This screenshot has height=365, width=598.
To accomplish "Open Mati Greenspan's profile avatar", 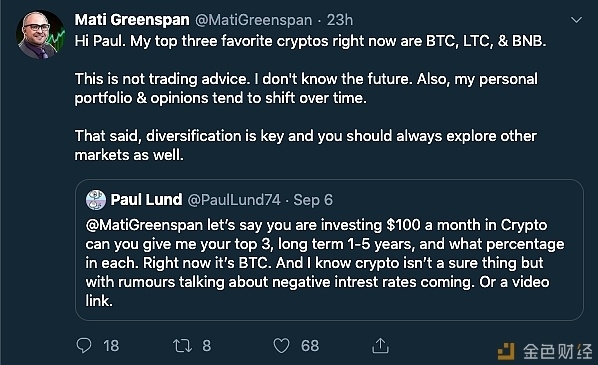I will click(41, 34).
